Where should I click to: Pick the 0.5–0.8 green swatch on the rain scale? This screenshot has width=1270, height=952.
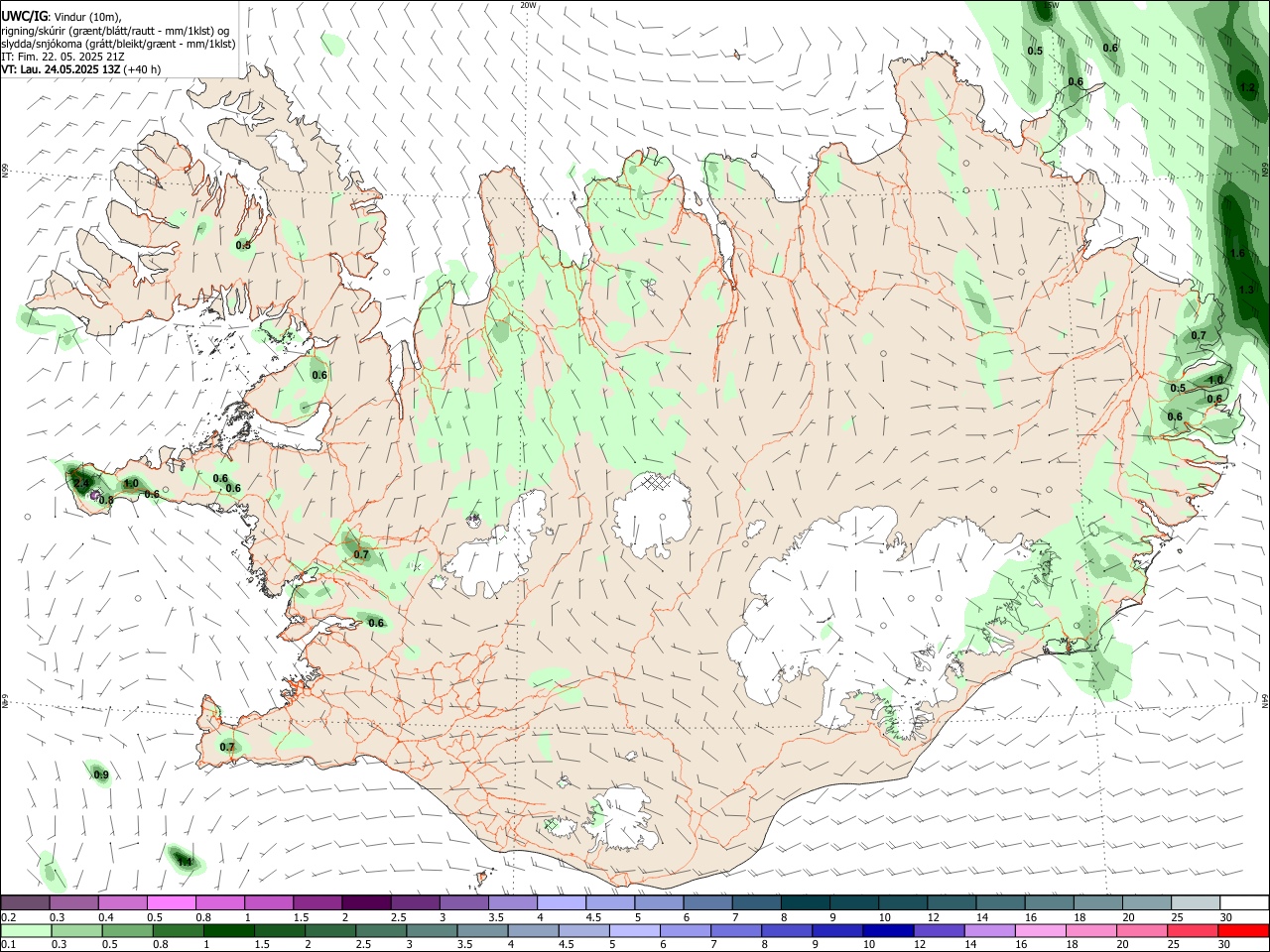coord(127,930)
